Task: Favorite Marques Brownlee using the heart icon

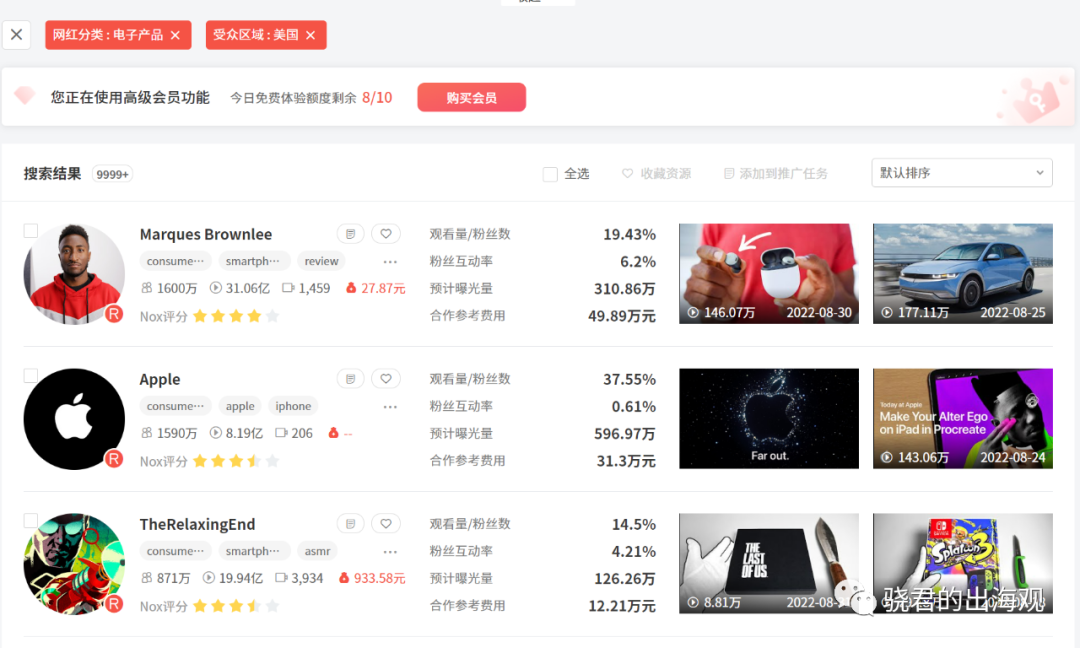Action: point(386,233)
